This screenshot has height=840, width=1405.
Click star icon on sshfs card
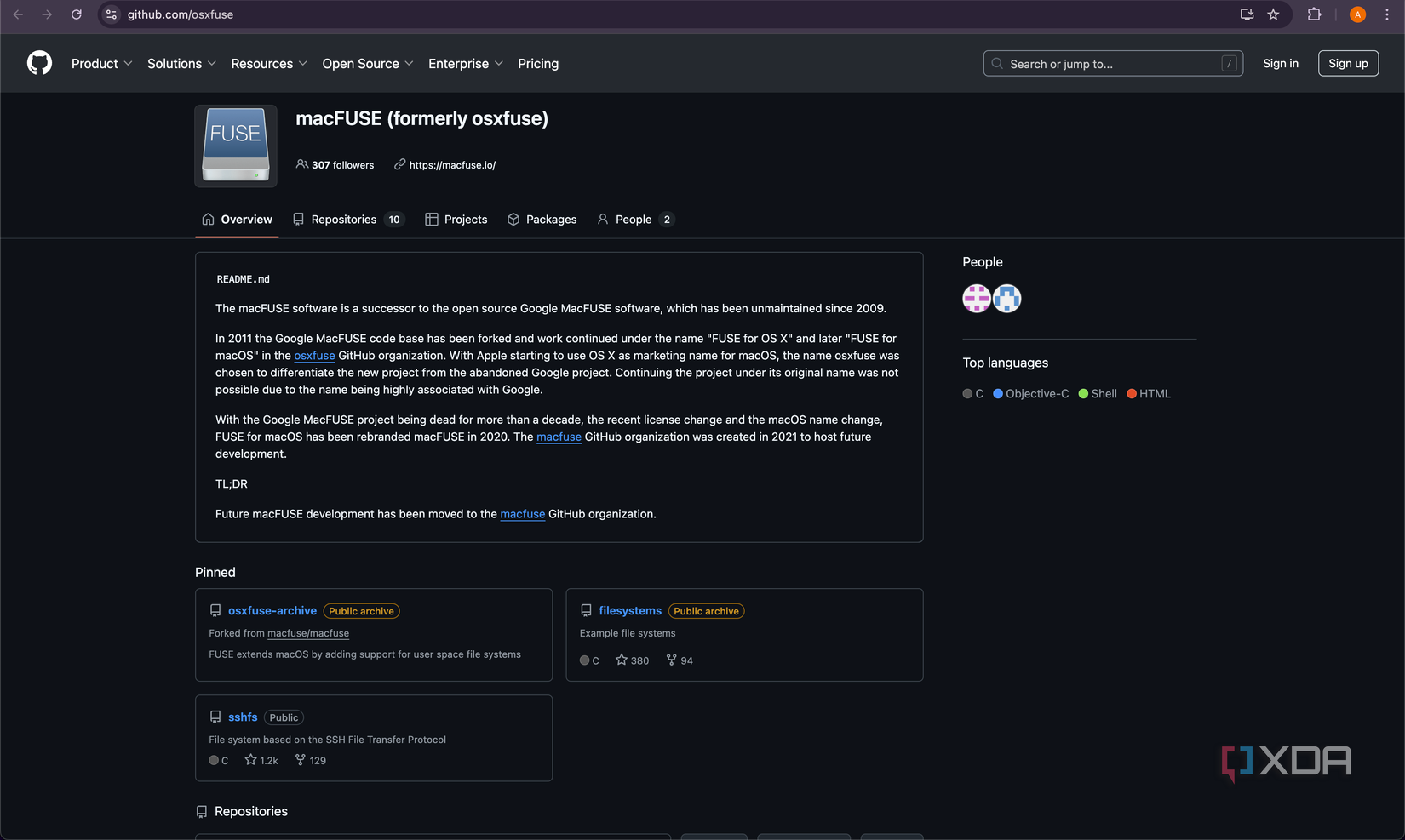pyautogui.click(x=250, y=760)
